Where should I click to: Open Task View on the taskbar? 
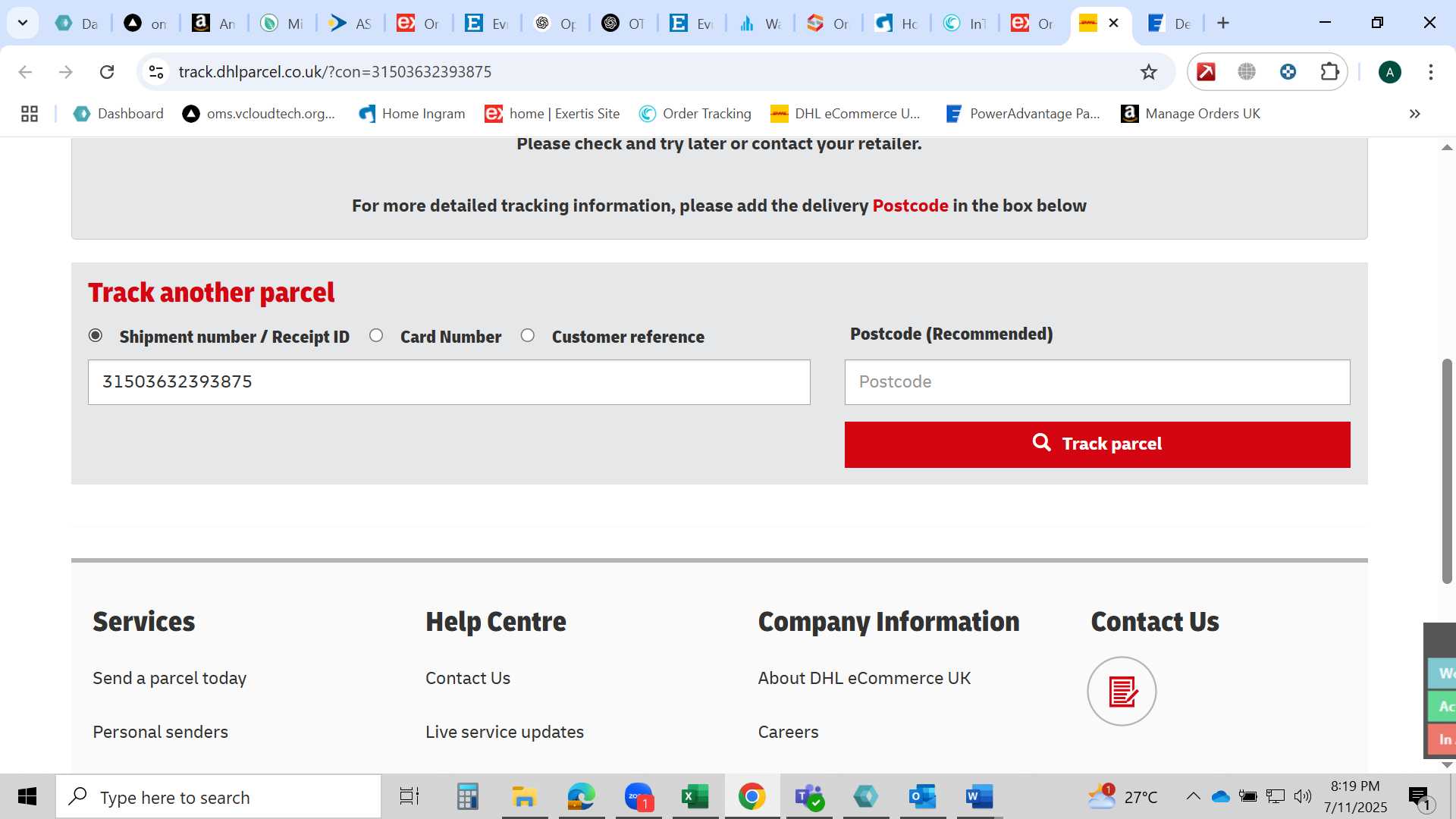pyautogui.click(x=409, y=796)
